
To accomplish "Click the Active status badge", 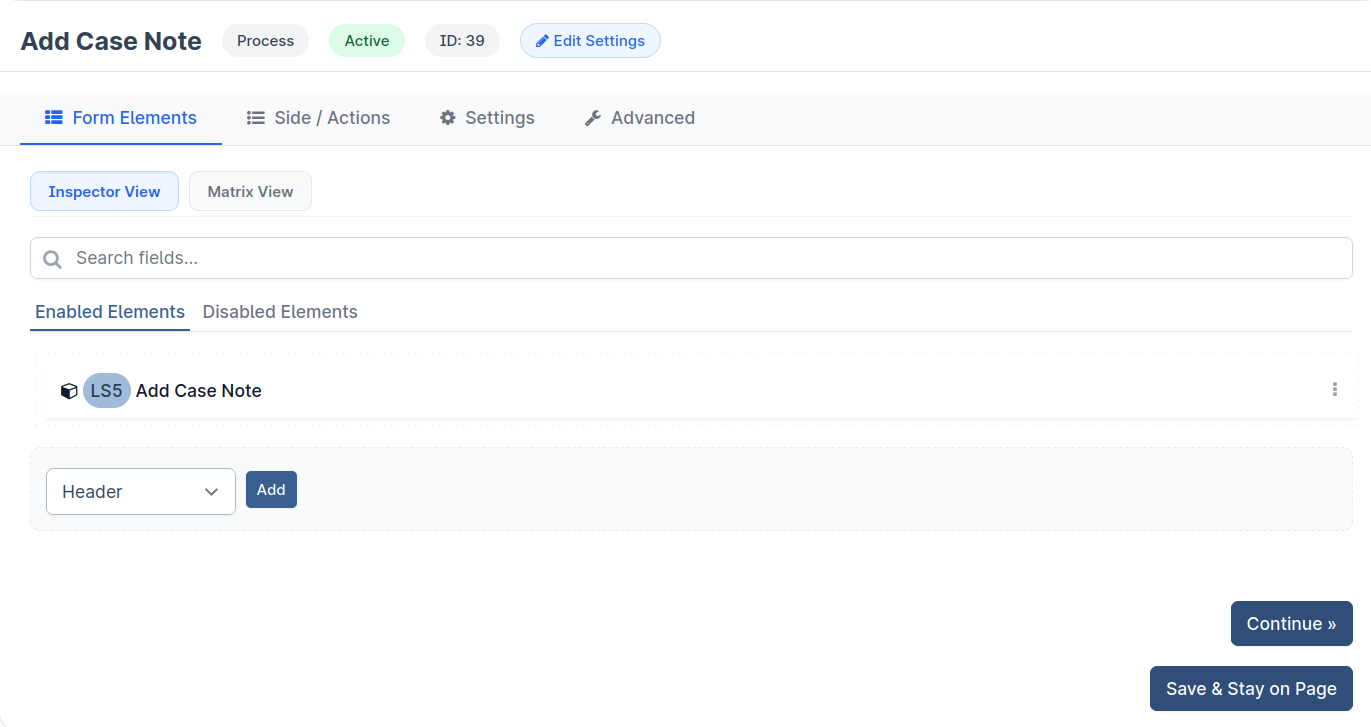I will (367, 41).
